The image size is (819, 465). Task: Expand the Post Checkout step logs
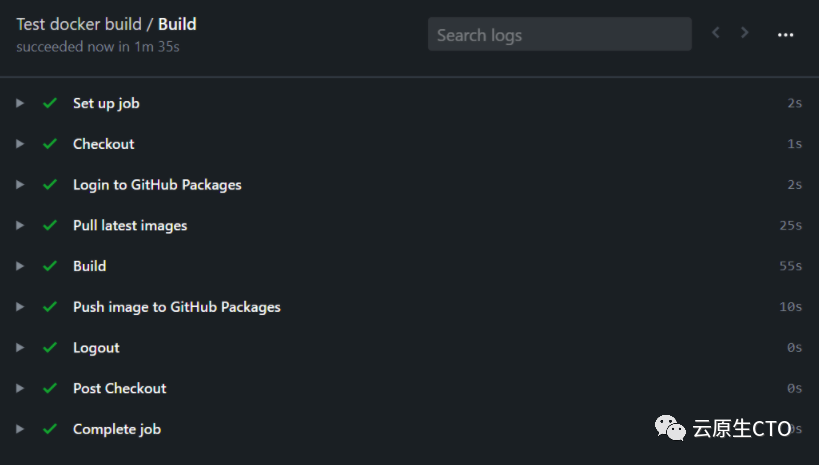[x=19, y=388]
